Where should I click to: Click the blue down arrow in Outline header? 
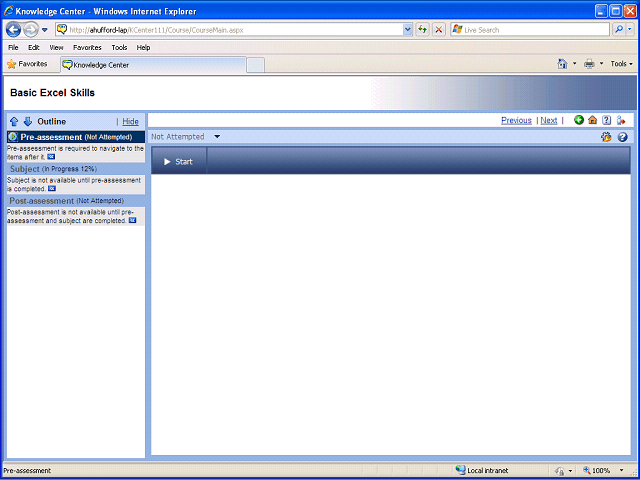27,121
